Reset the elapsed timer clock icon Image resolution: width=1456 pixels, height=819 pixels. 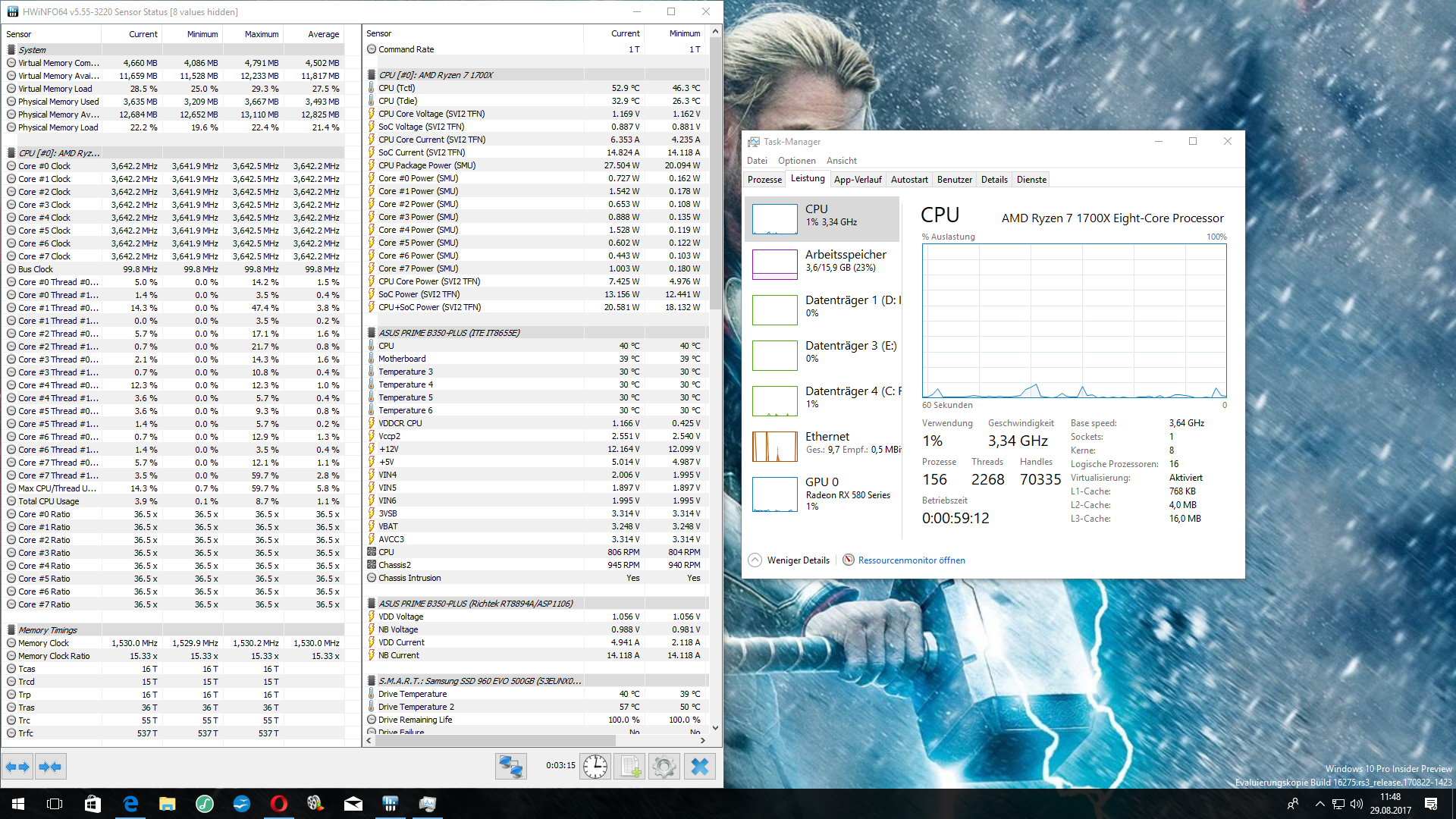tap(595, 767)
